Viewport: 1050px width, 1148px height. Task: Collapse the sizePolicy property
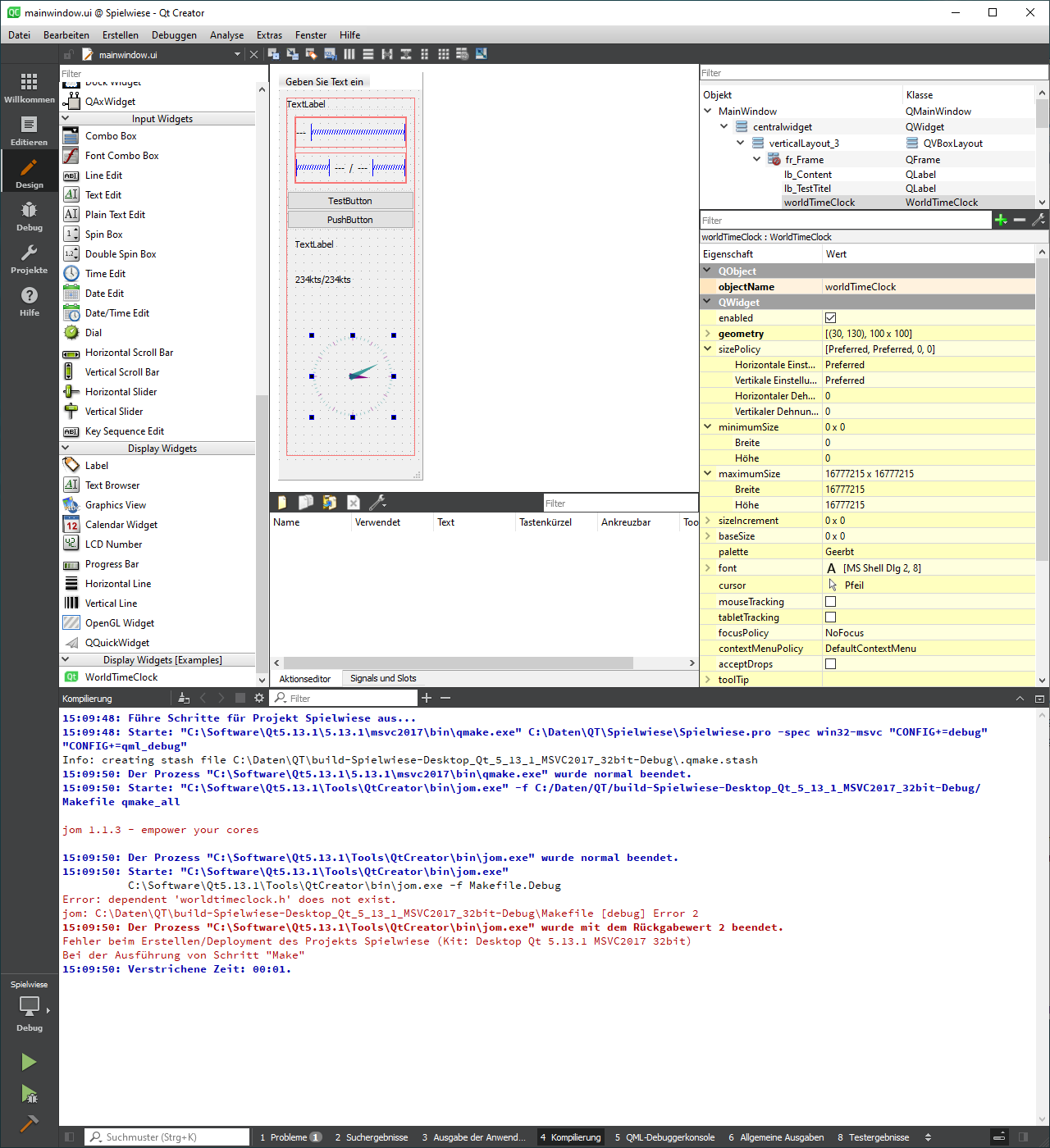708,348
